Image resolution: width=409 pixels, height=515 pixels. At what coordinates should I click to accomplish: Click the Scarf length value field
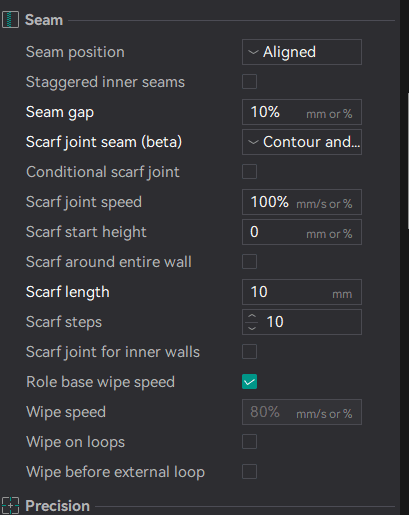pyautogui.click(x=302, y=292)
